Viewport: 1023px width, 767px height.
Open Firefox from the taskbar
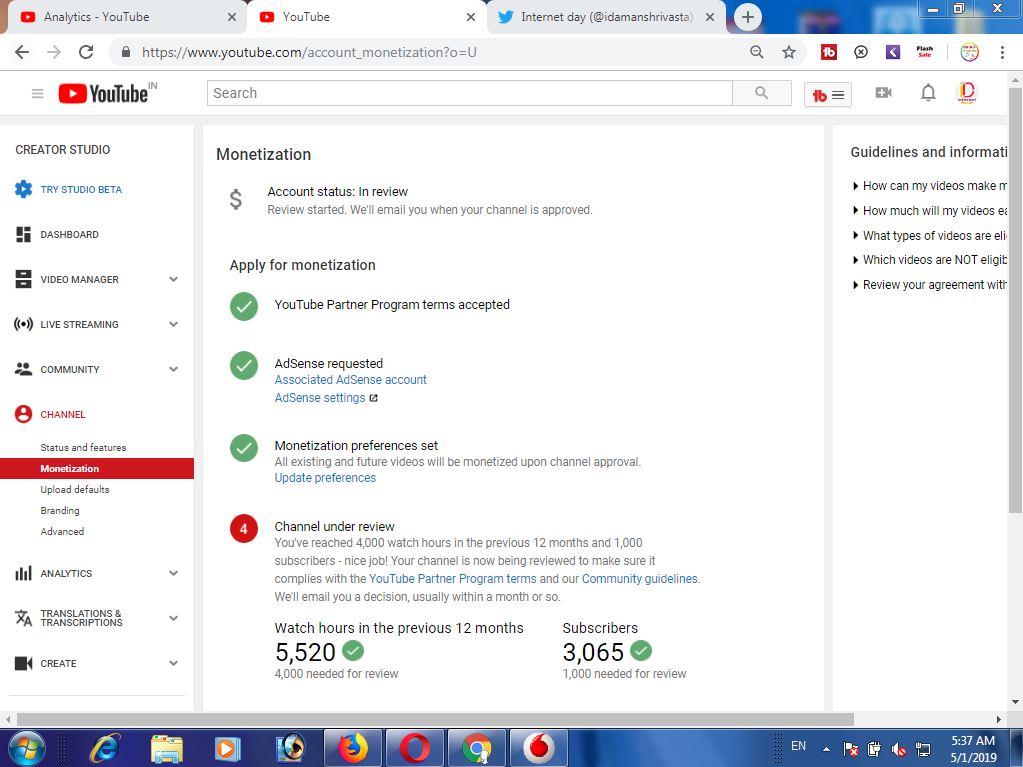click(353, 748)
